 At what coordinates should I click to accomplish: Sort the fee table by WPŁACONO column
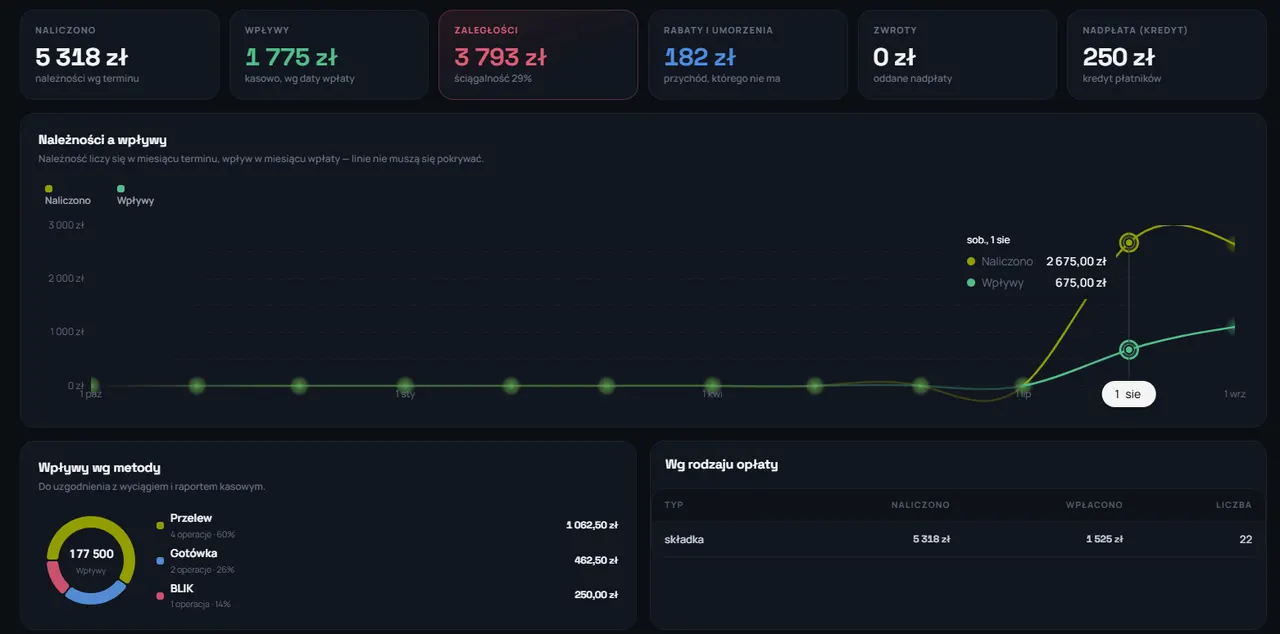point(1094,505)
